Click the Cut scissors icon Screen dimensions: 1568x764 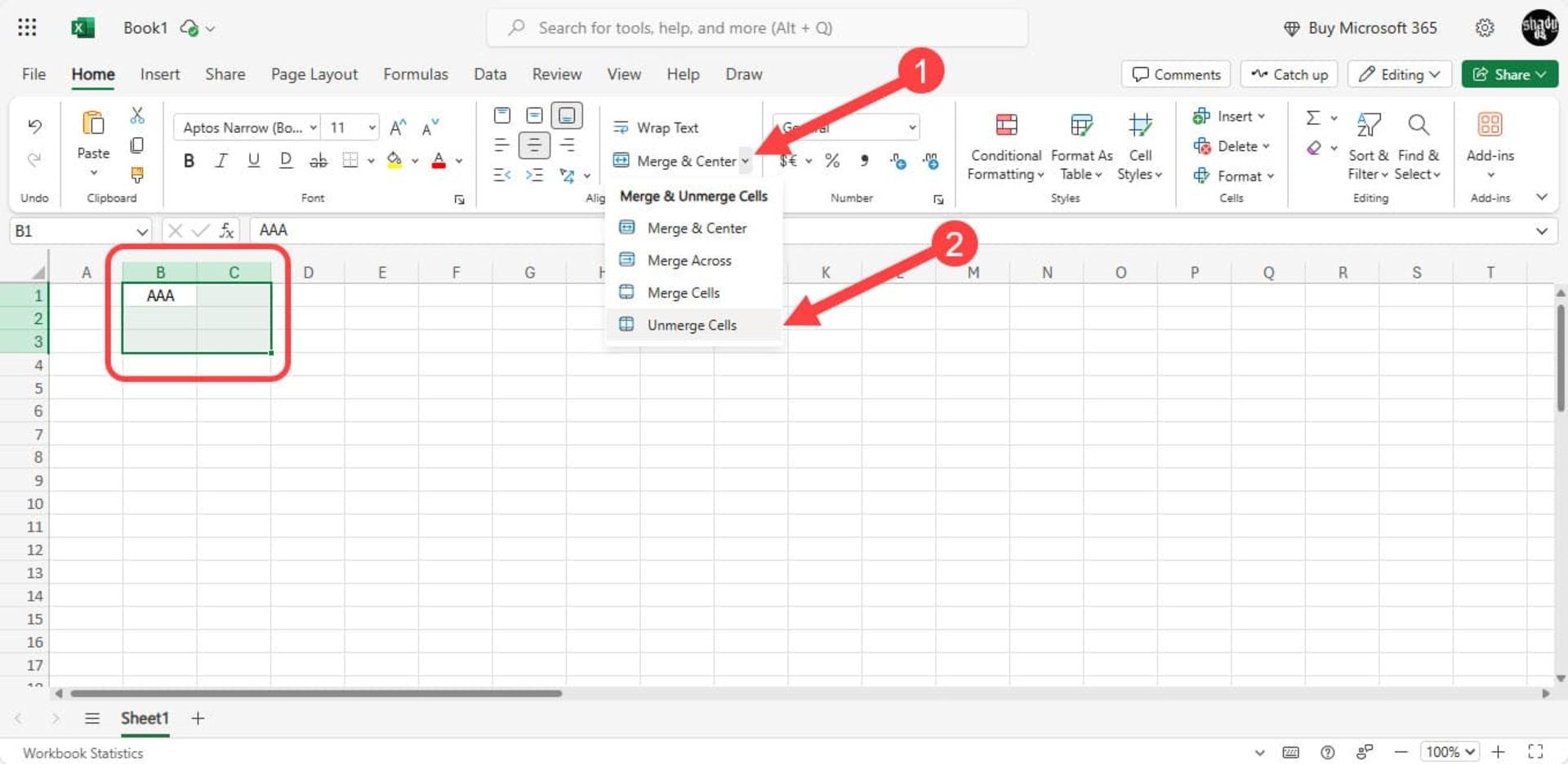pos(137,116)
